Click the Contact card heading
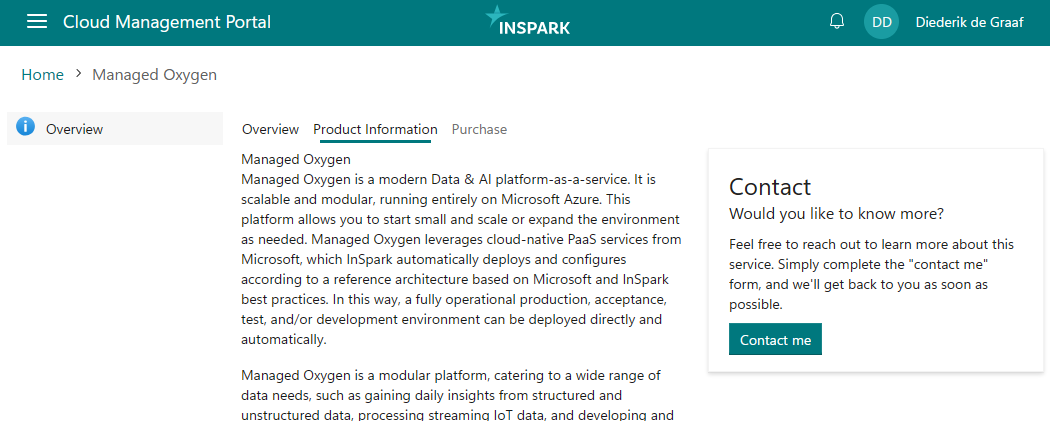This screenshot has height=421, width=1050. [x=770, y=186]
